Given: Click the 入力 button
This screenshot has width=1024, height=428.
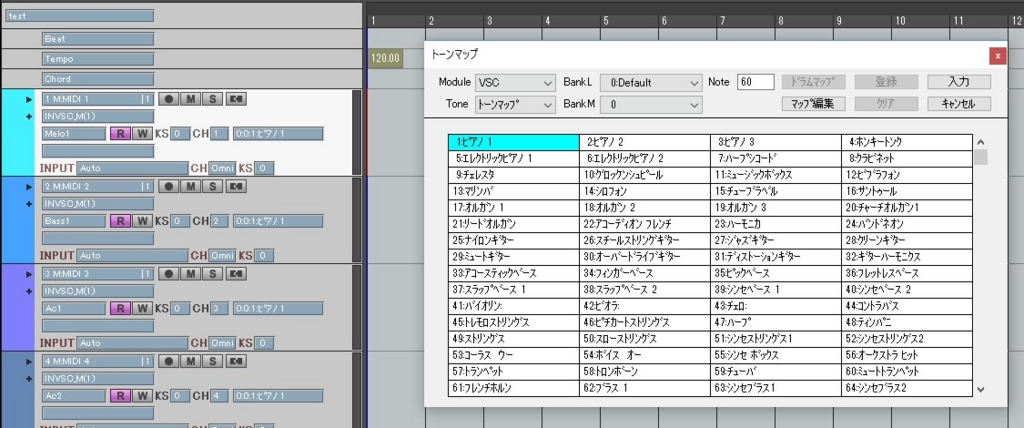Looking at the screenshot, I should coord(959,82).
